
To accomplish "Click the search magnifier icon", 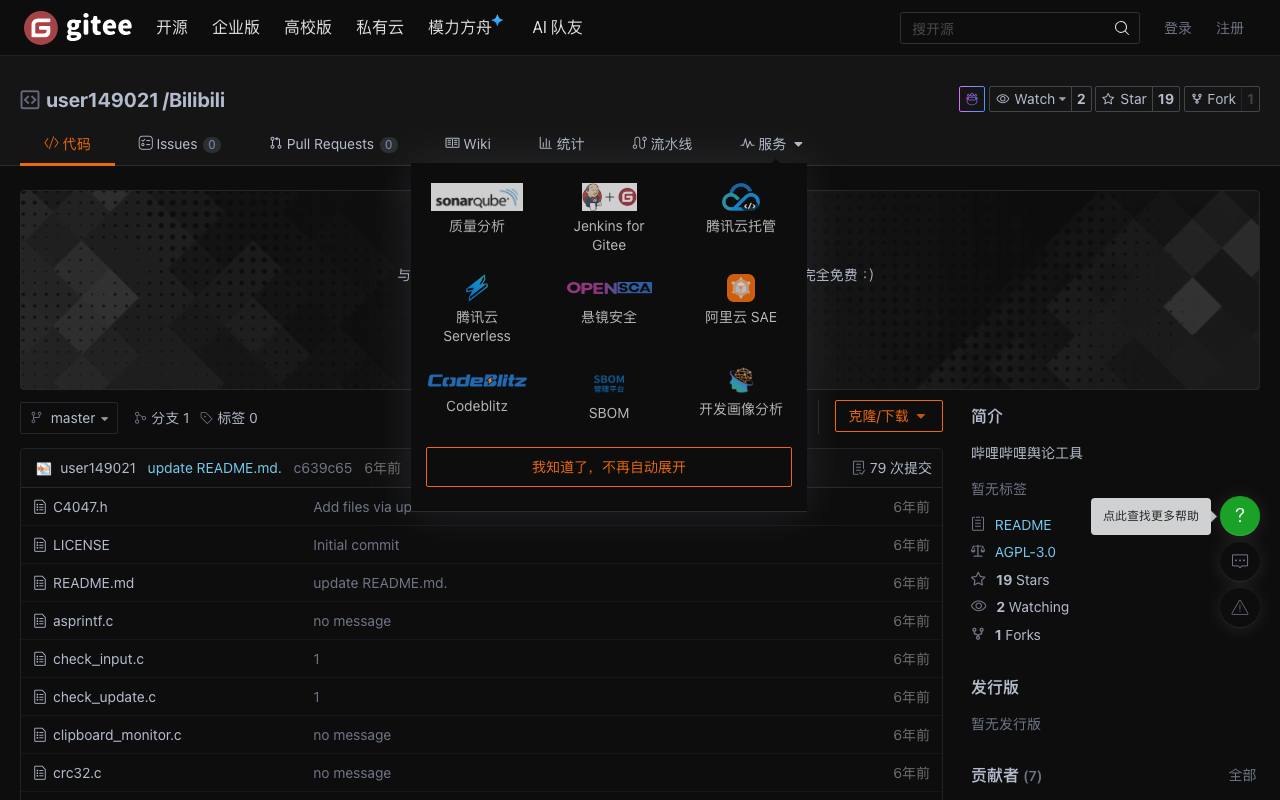I will (1122, 28).
